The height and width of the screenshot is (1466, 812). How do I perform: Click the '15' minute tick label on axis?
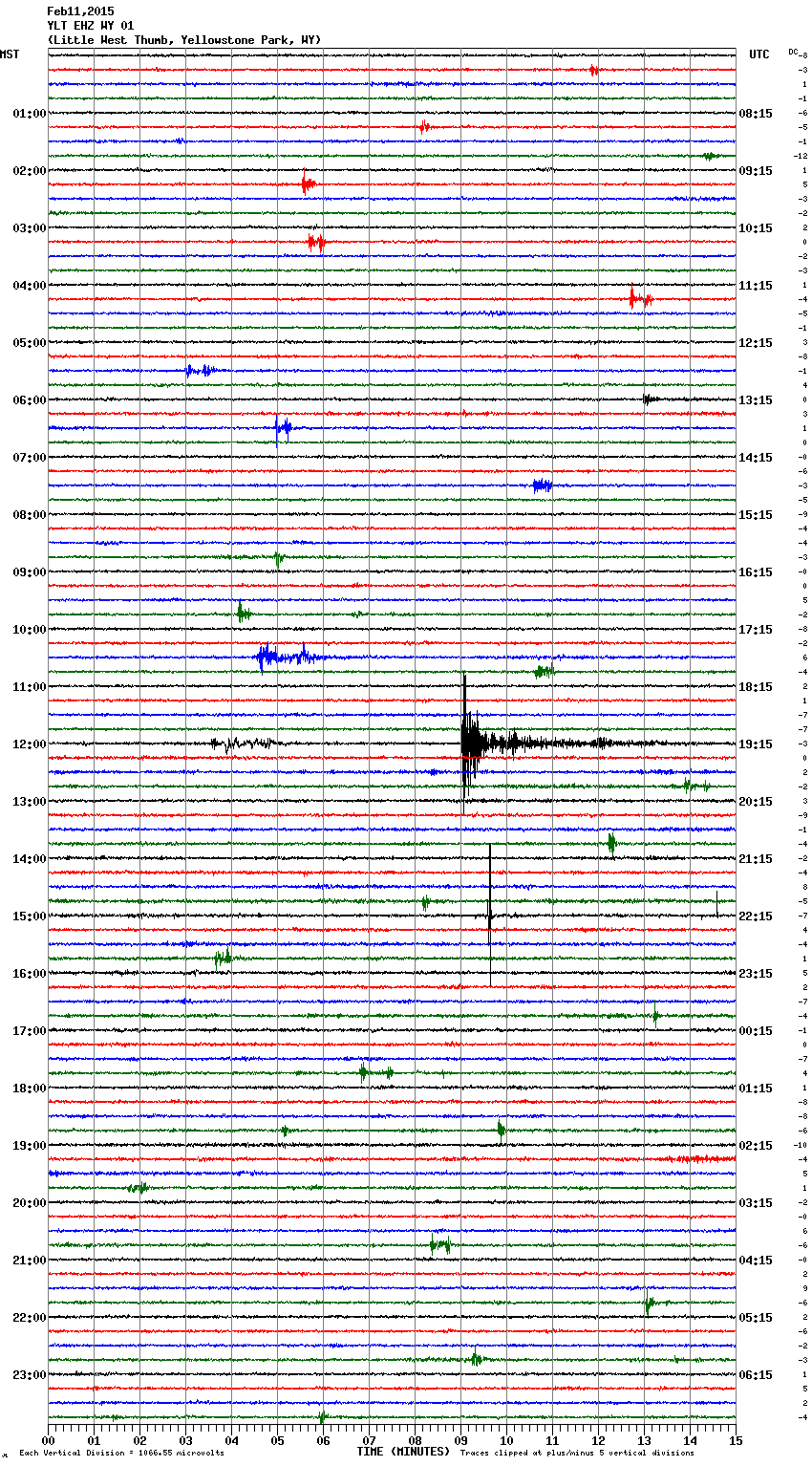click(736, 1440)
